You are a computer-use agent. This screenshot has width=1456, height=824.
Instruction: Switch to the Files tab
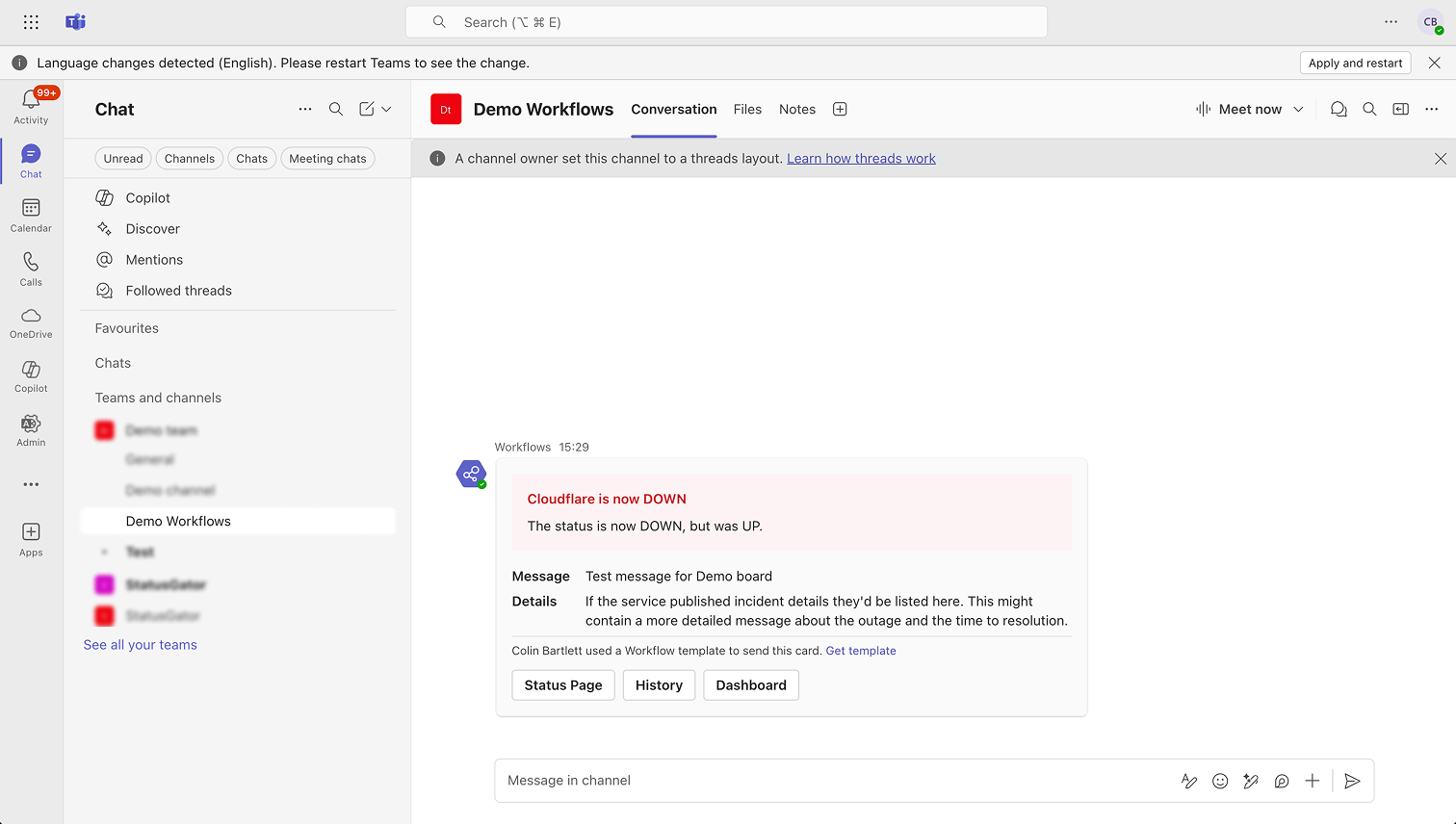747,109
